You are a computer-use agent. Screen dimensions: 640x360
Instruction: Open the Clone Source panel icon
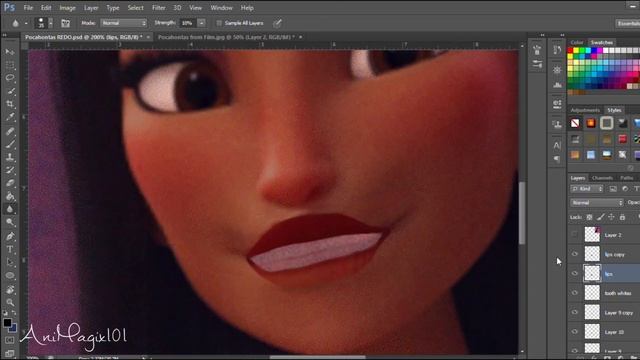click(557, 124)
